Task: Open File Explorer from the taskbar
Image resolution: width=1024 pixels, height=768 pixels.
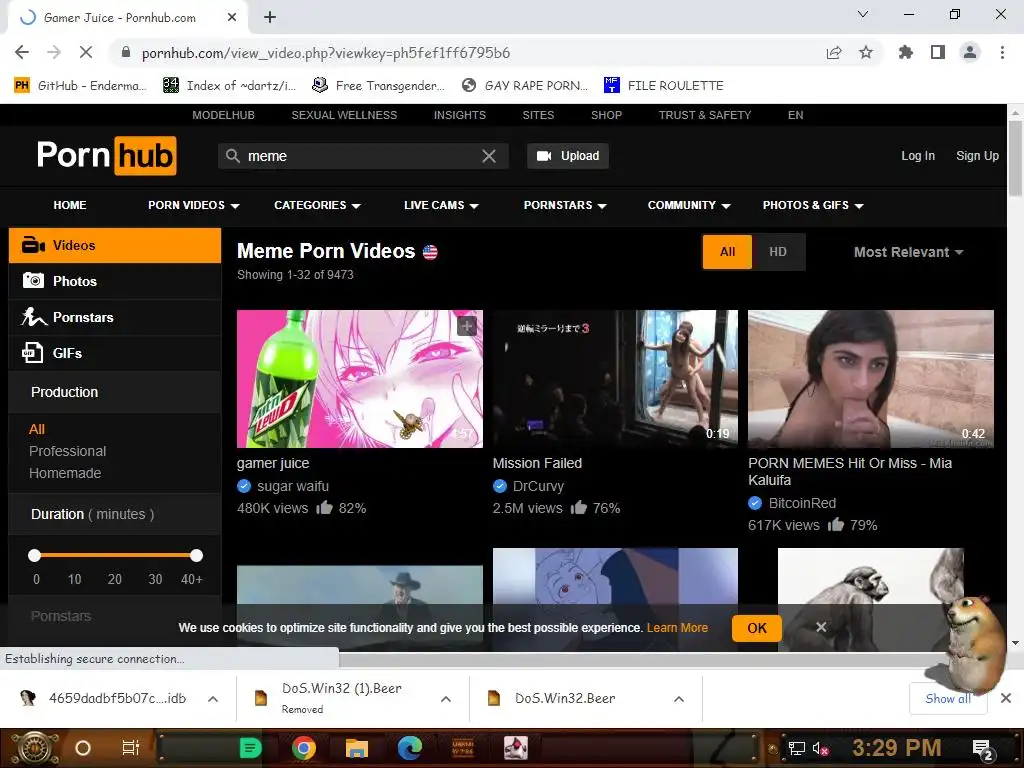Action: pyautogui.click(x=357, y=748)
